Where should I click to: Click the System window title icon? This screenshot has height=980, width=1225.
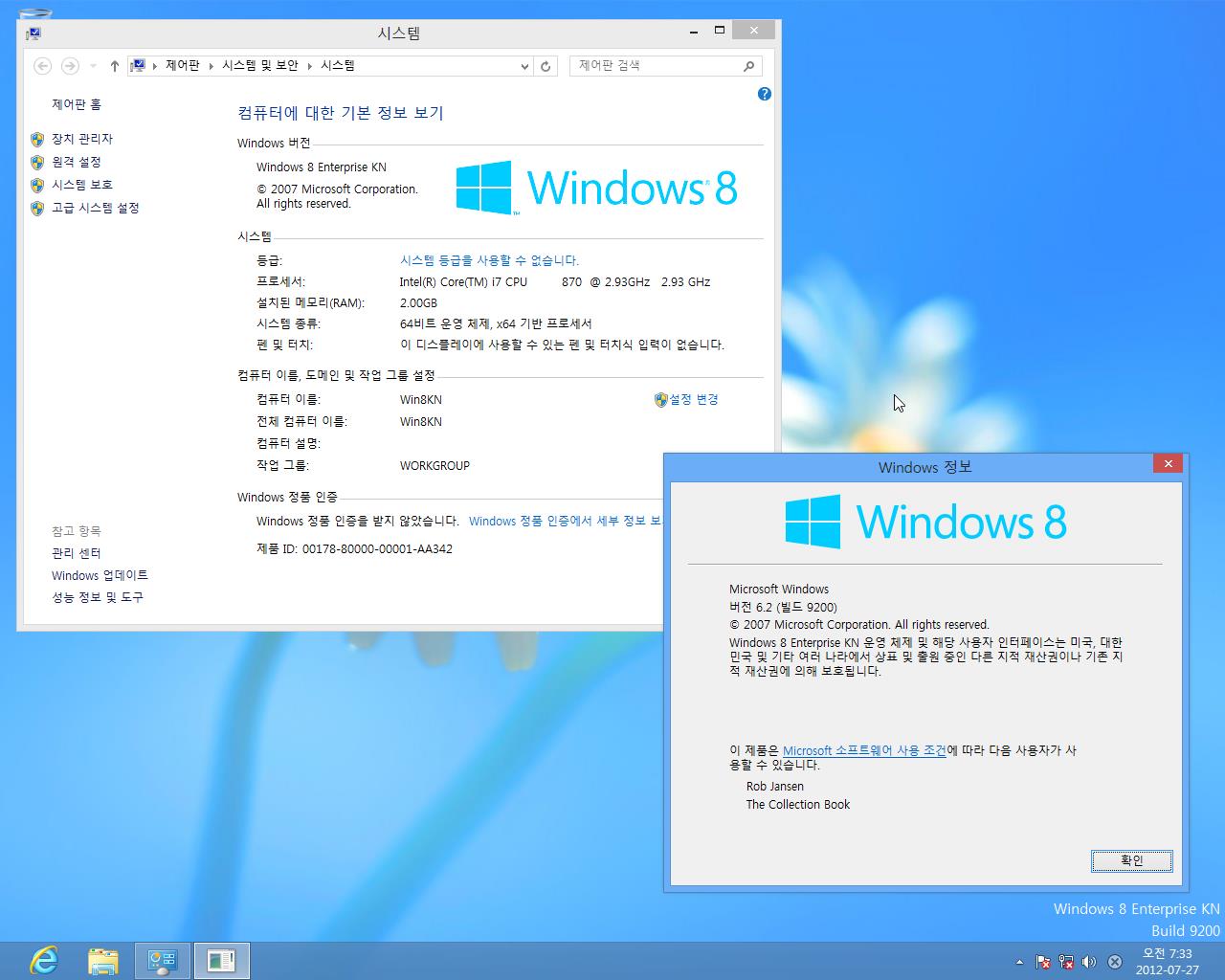[33, 33]
